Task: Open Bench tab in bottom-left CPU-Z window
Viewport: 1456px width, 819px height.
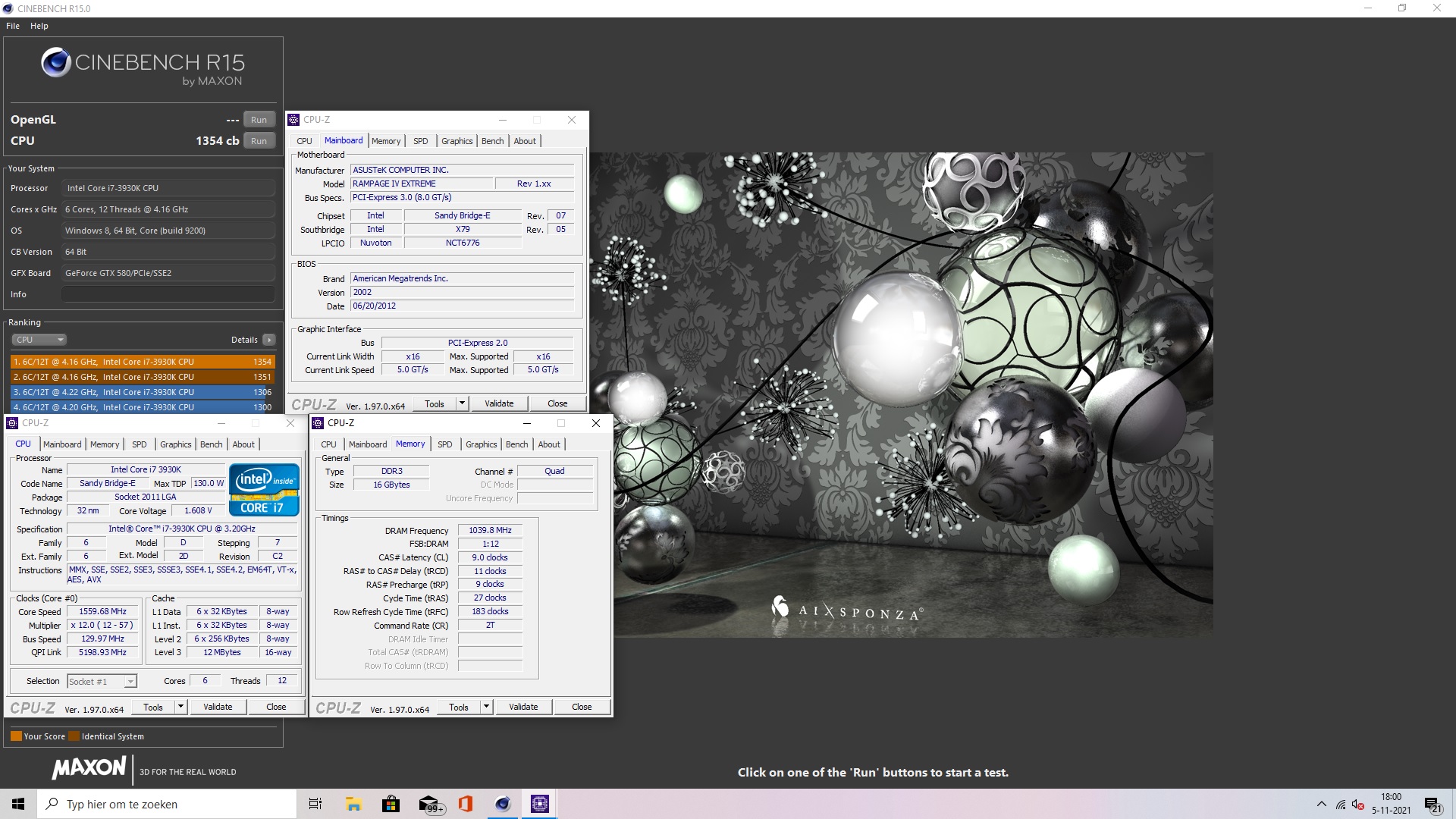Action: click(x=211, y=444)
